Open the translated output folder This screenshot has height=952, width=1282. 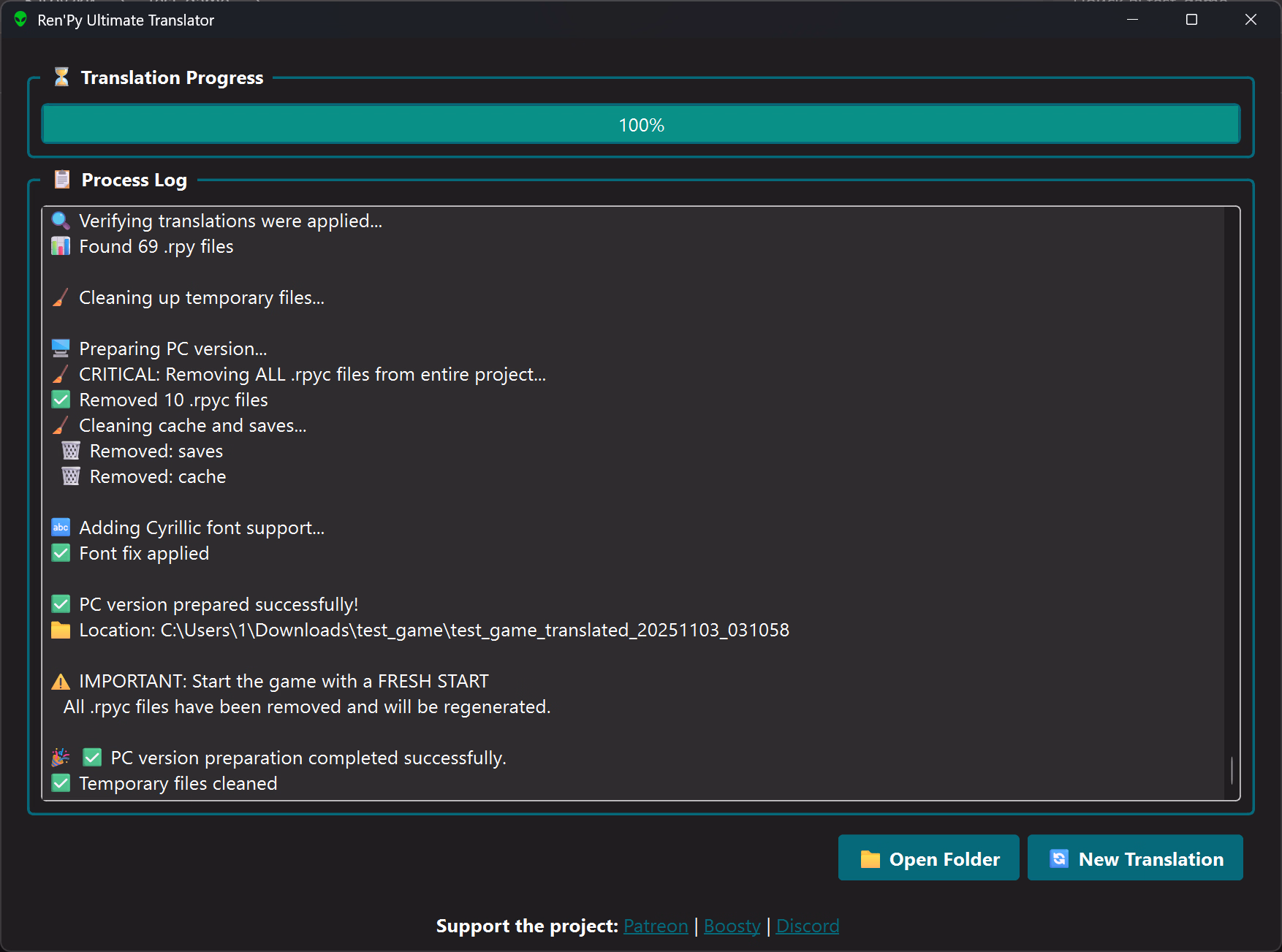pos(928,858)
